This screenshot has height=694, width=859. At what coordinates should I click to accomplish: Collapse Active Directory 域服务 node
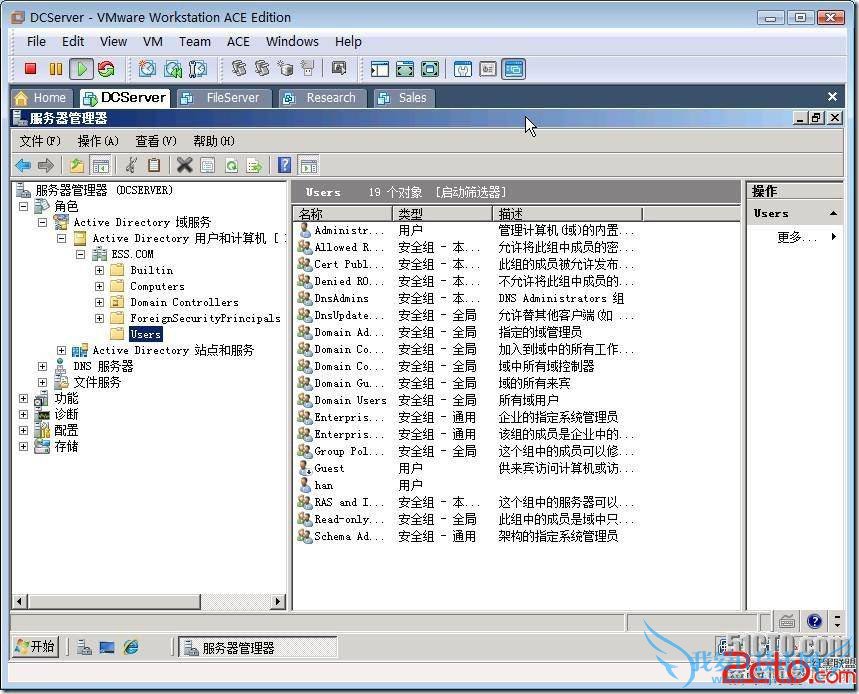click(x=42, y=222)
